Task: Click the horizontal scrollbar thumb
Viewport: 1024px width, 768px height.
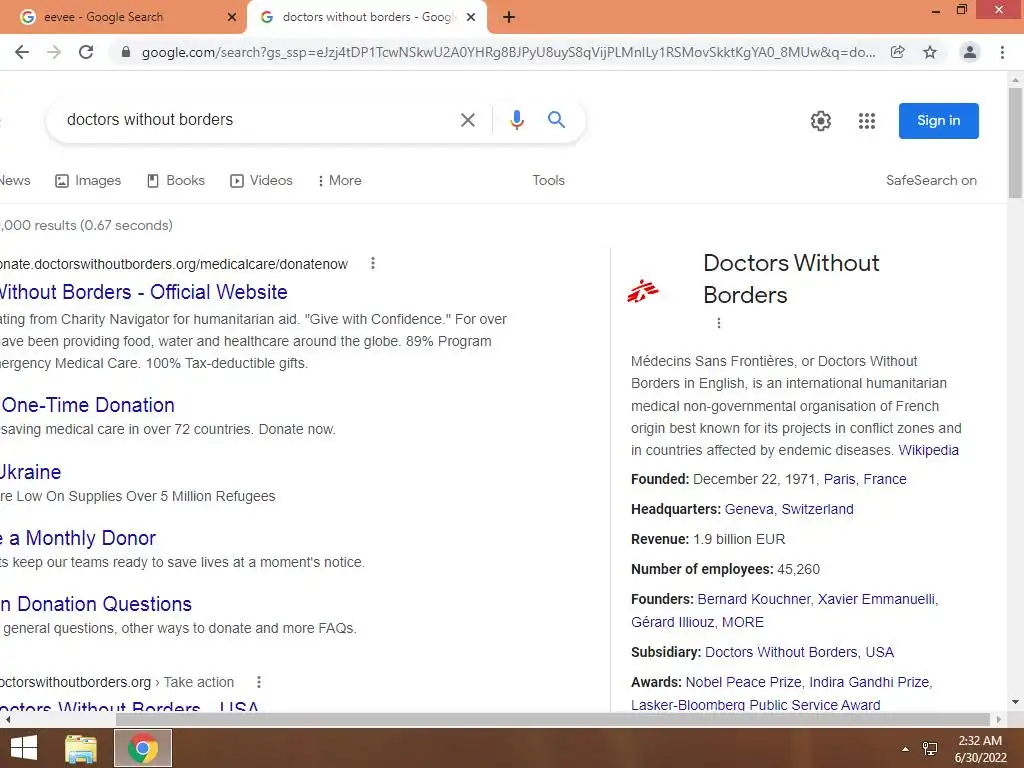Action: pyautogui.click(x=552, y=719)
